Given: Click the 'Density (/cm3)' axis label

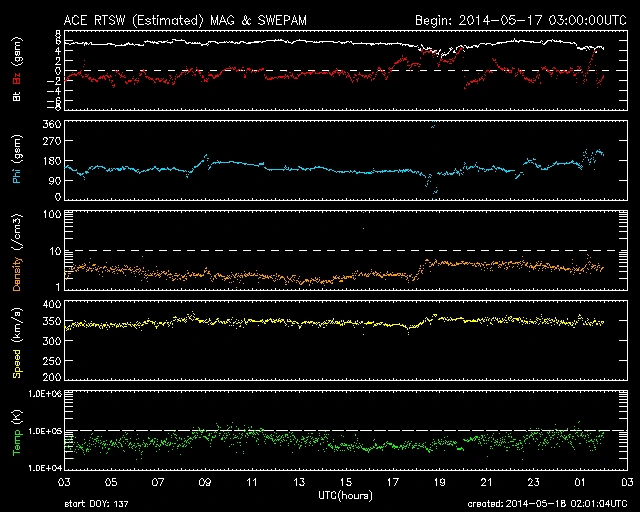Looking at the screenshot, I should click(17, 252).
